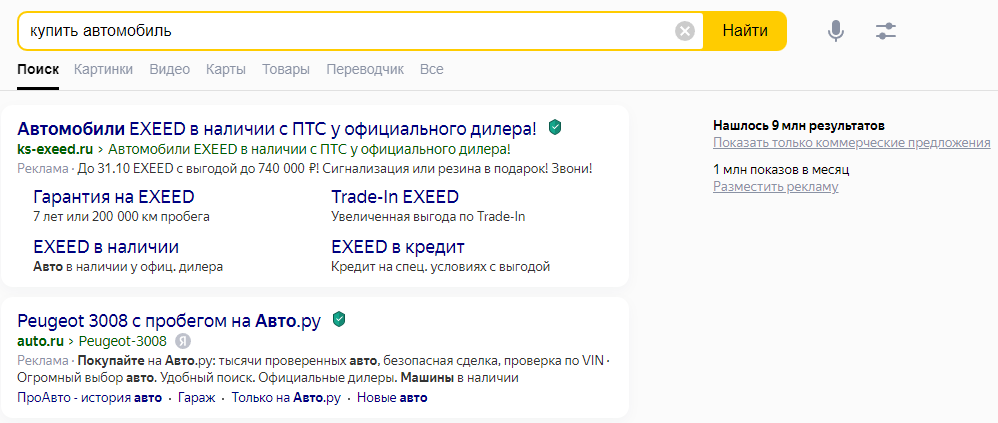The height and width of the screenshot is (423, 998).
Task: Open the Переводчик tab
Action: pos(365,69)
